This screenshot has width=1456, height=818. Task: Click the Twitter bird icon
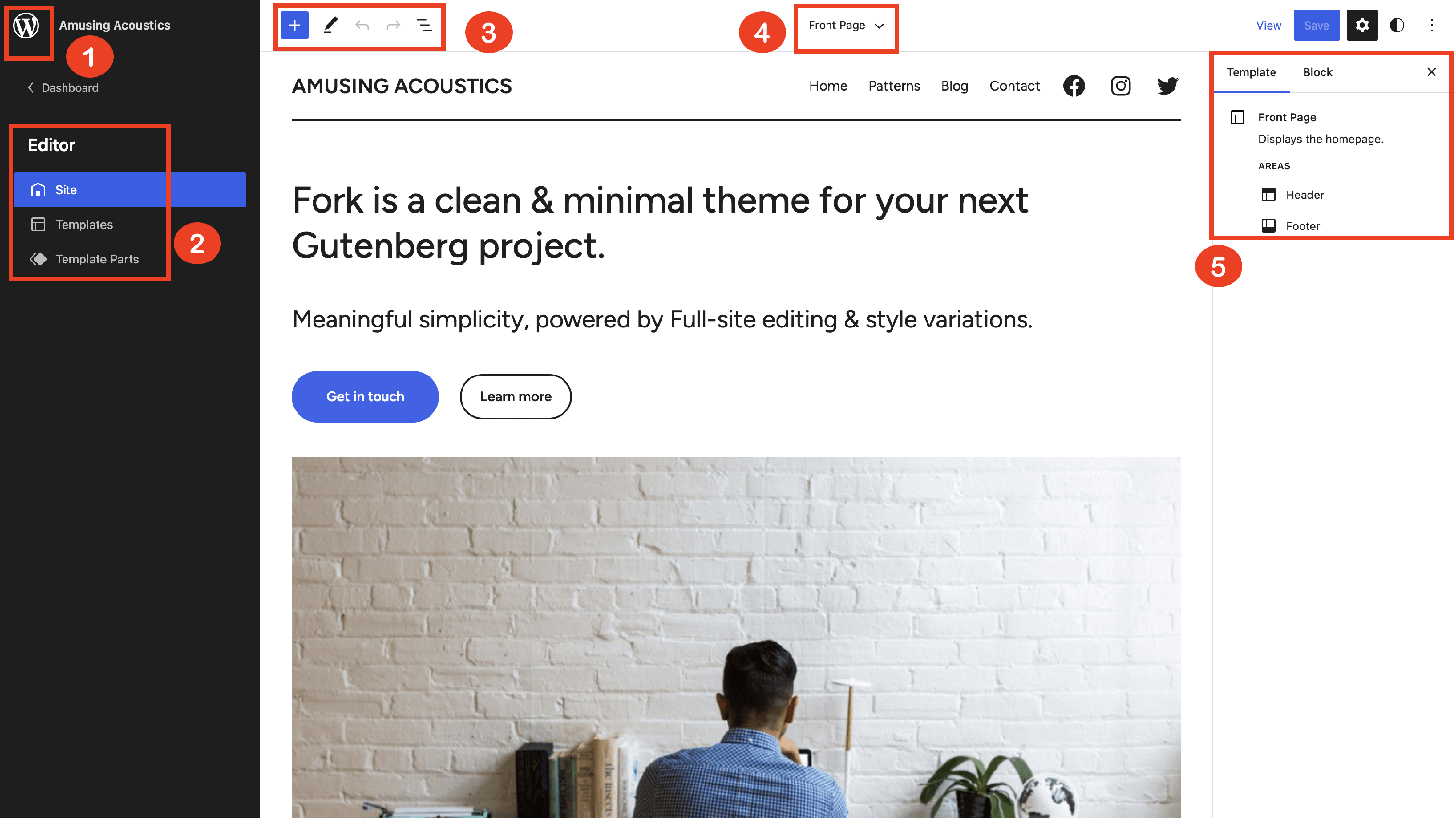1168,86
